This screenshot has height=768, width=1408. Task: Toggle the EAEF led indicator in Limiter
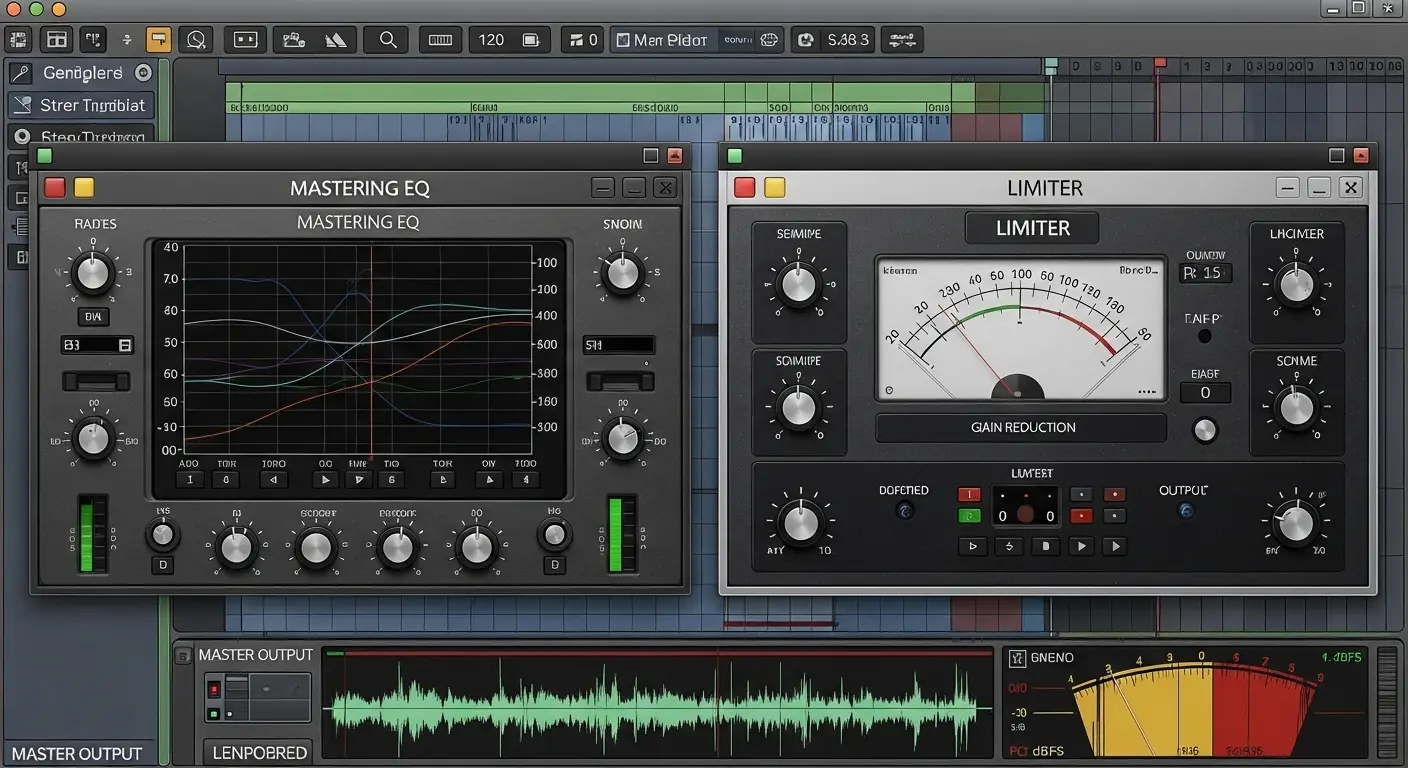tap(1204, 337)
